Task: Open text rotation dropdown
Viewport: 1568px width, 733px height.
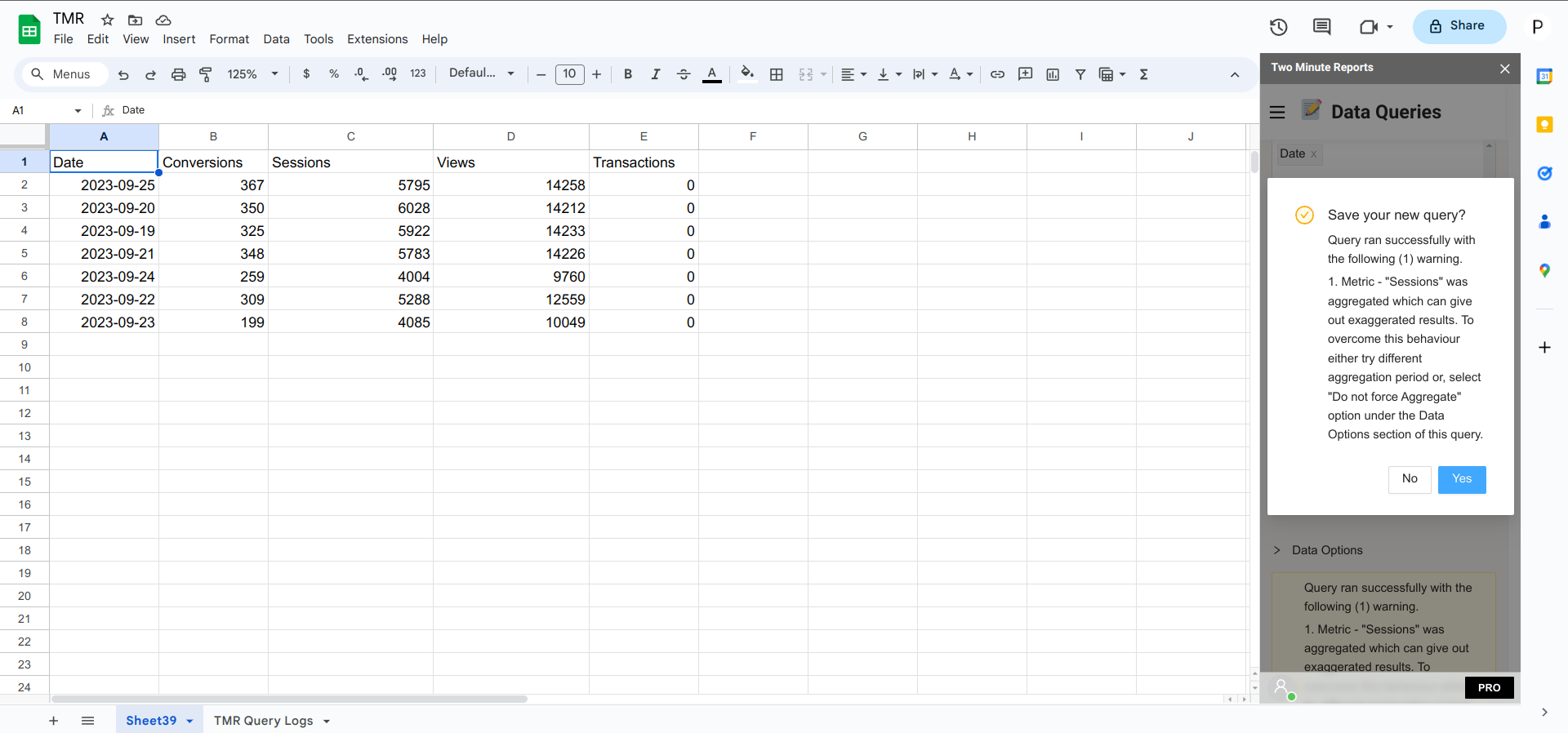Action: pyautogui.click(x=961, y=74)
